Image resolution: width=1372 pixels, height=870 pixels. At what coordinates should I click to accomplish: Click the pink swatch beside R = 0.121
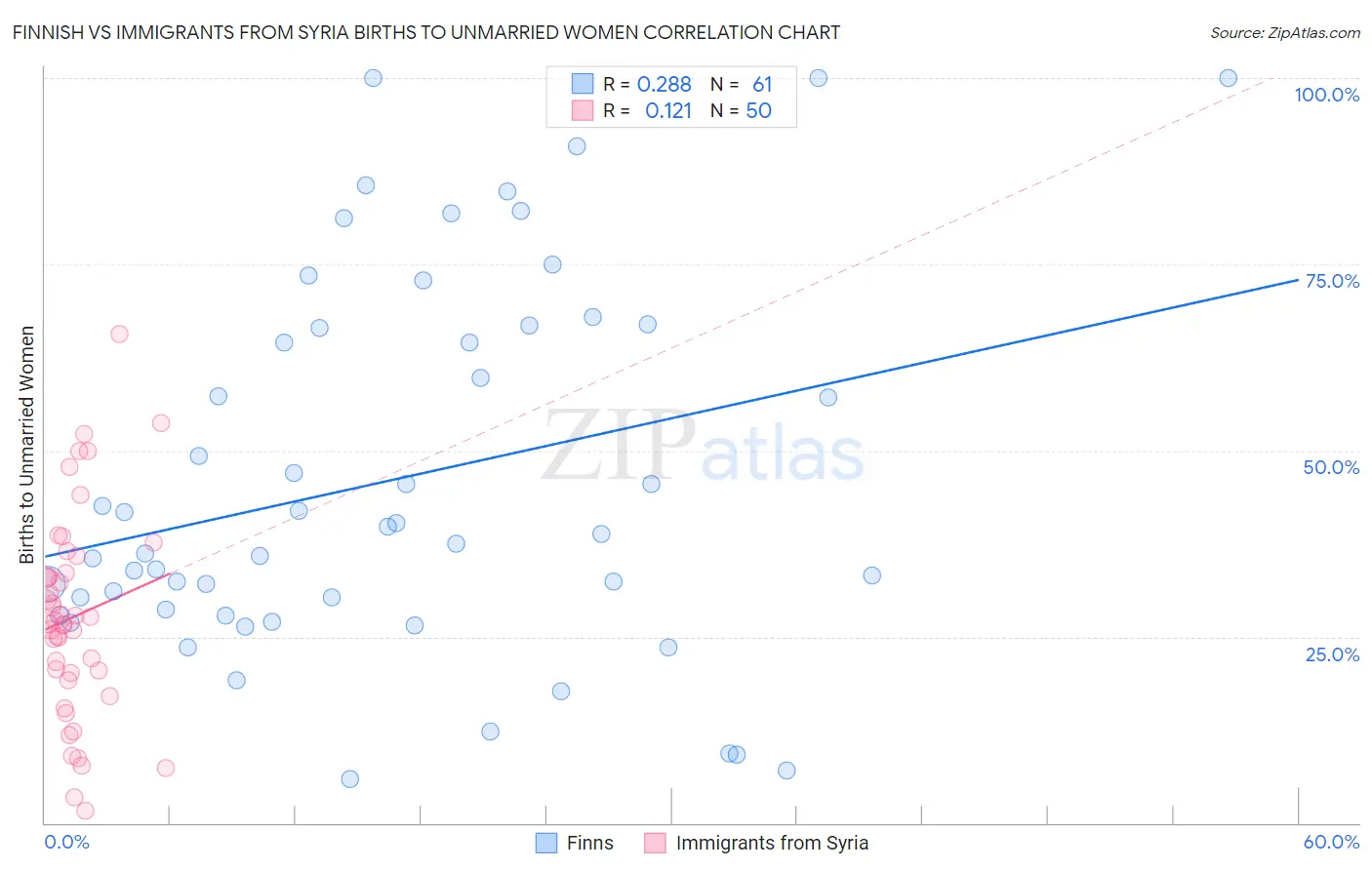583,110
